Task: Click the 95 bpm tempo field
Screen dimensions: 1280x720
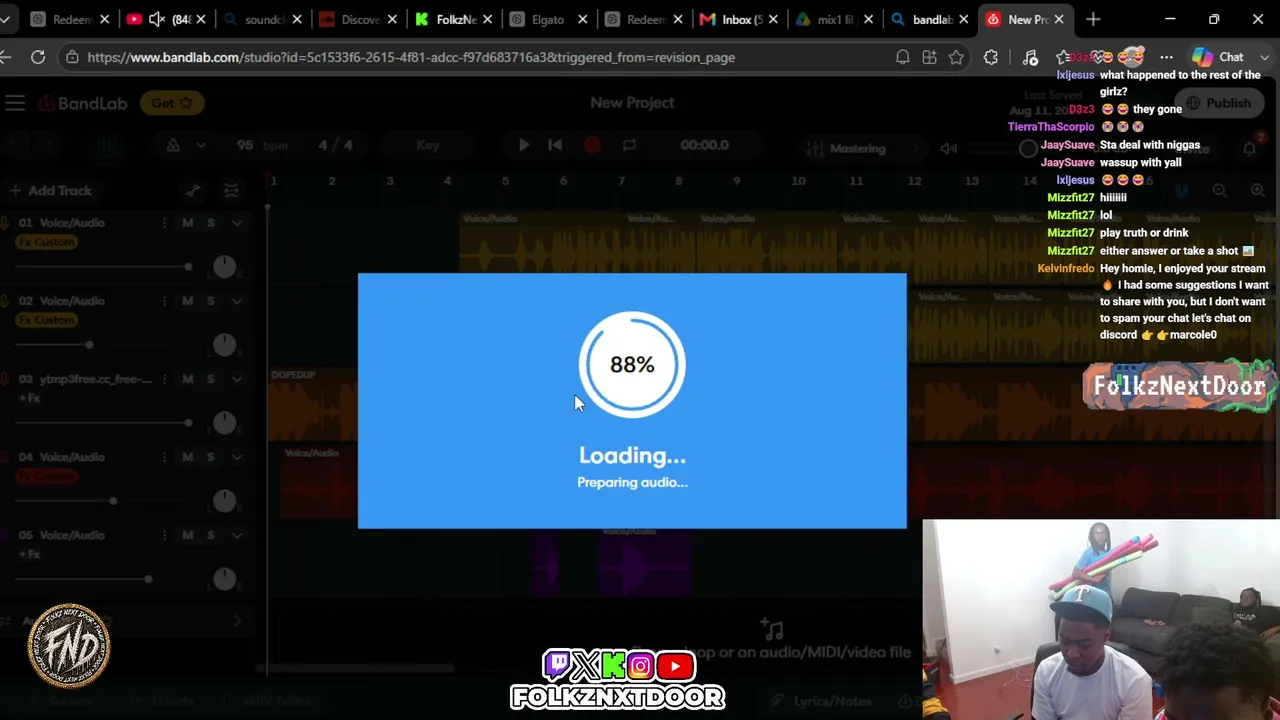Action: [x=262, y=145]
